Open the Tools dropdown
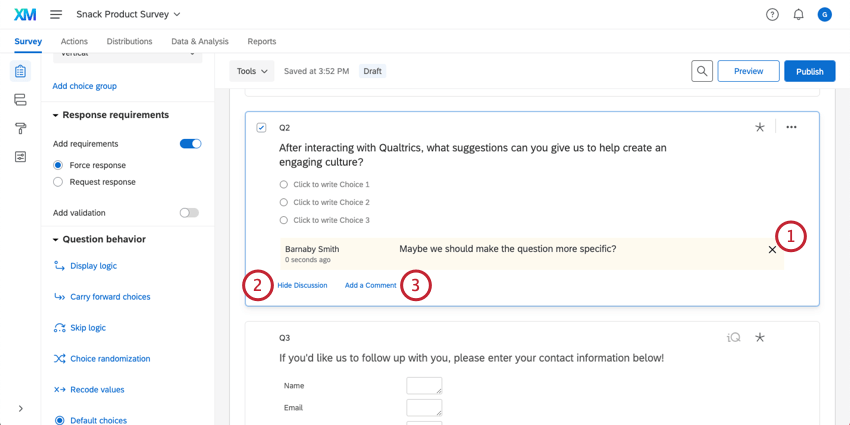Screen dimensions: 850x425 tap(251, 71)
